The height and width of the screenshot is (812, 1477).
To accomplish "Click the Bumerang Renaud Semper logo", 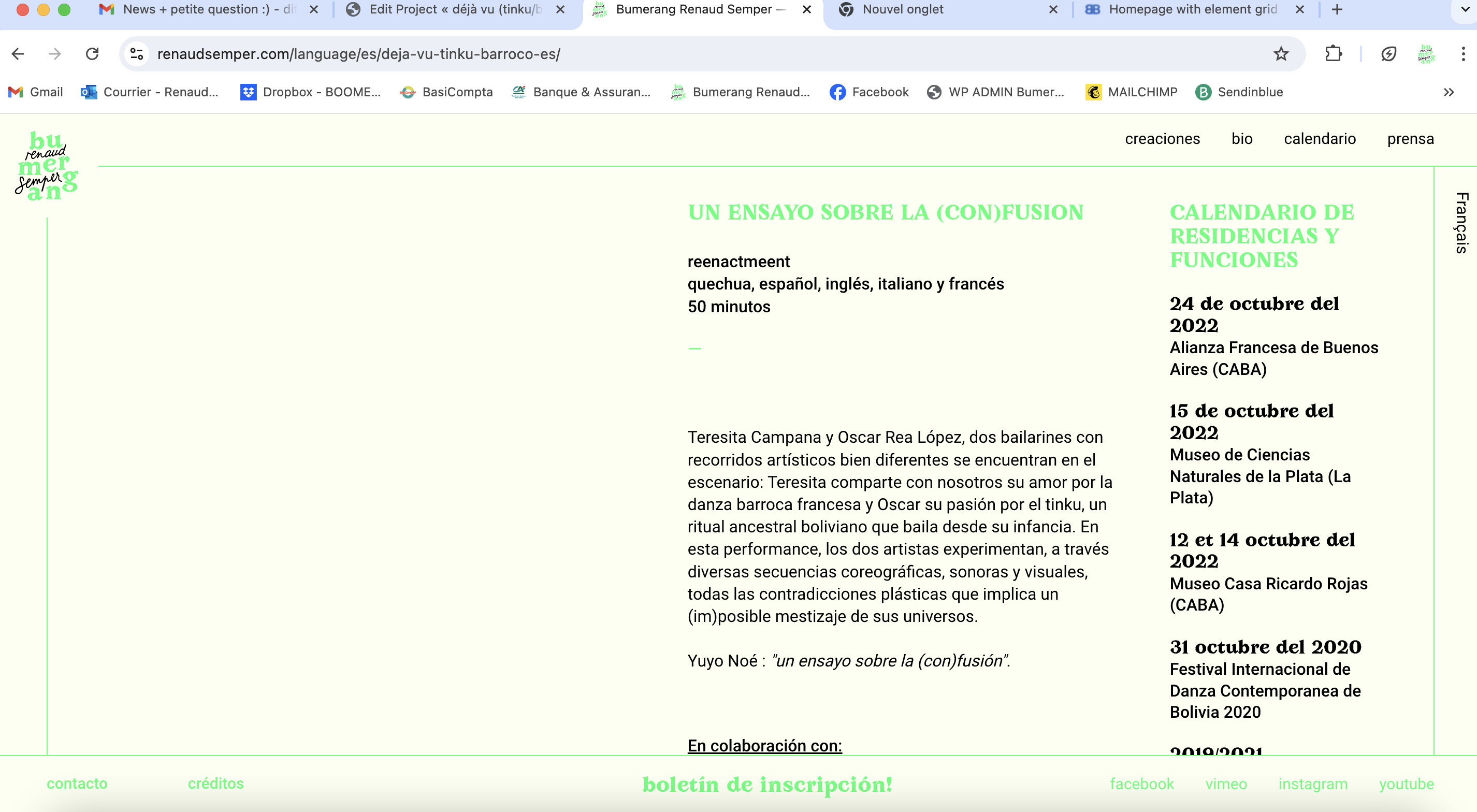I will tap(47, 166).
